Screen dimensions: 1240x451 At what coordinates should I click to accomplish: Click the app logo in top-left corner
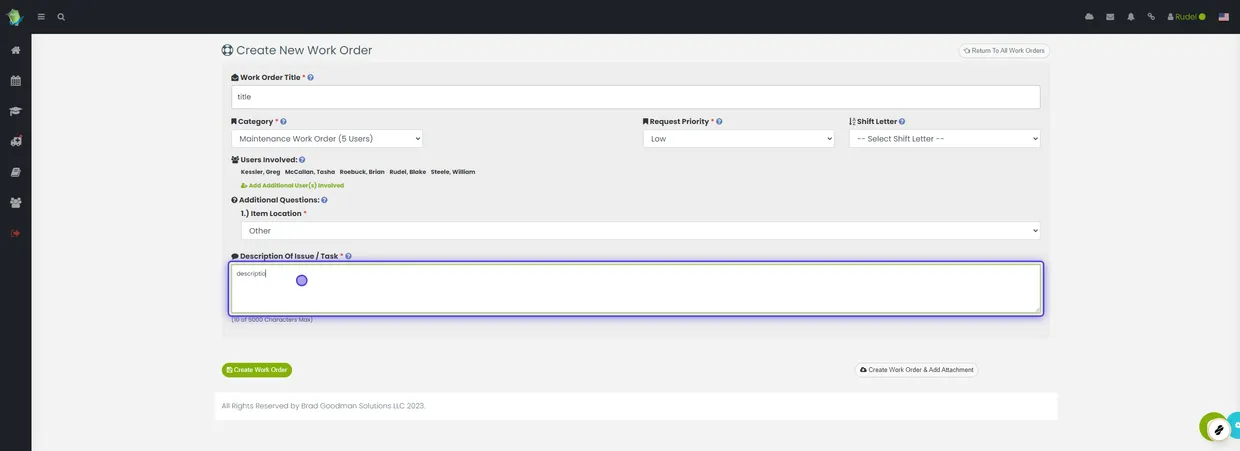tap(15, 17)
